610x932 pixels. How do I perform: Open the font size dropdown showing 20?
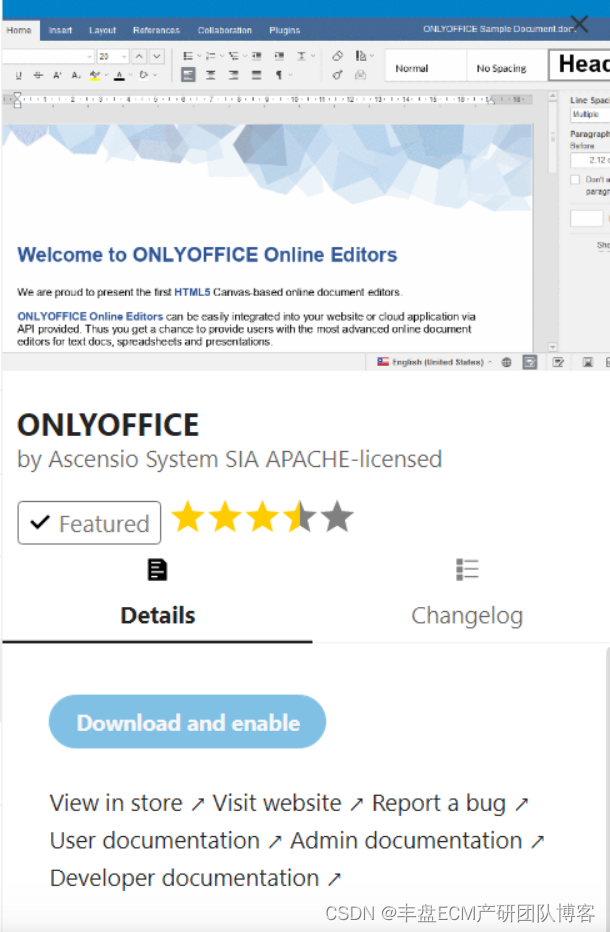(x=113, y=56)
